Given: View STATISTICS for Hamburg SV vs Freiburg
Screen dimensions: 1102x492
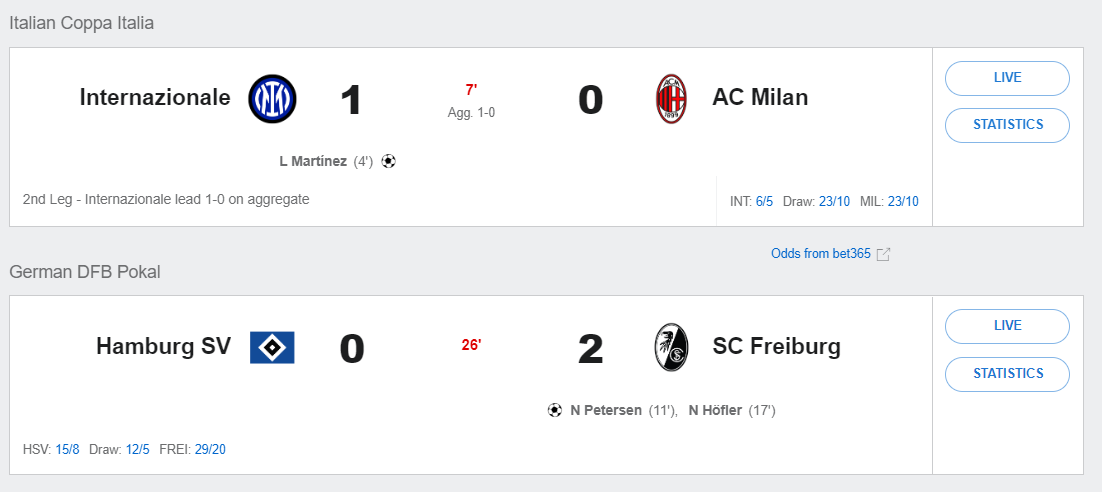Looking at the screenshot, I should click(1007, 373).
